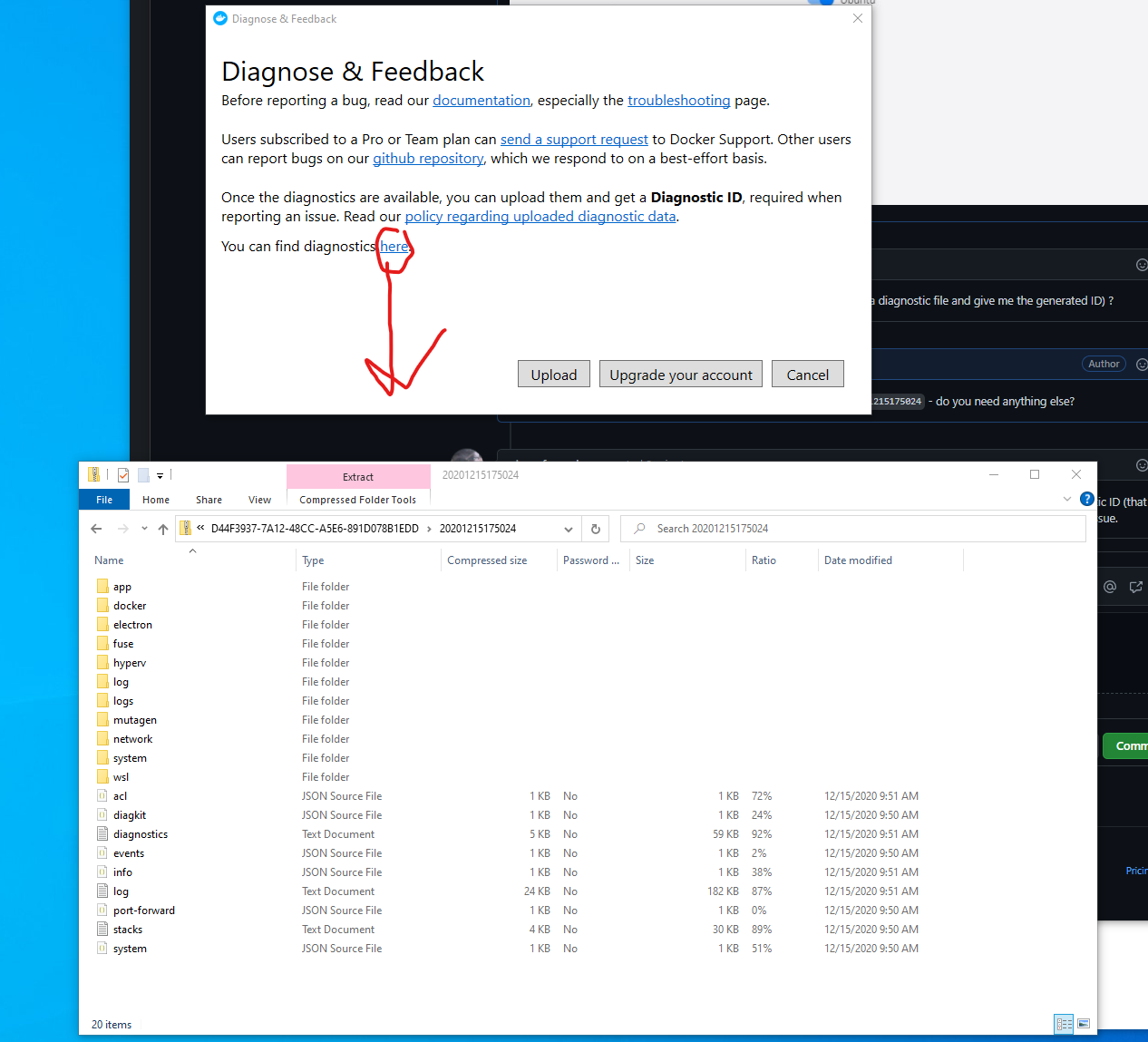Open the recent locations dropdown
Image resolution: width=1148 pixels, height=1042 pixels.
tap(143, 528)
